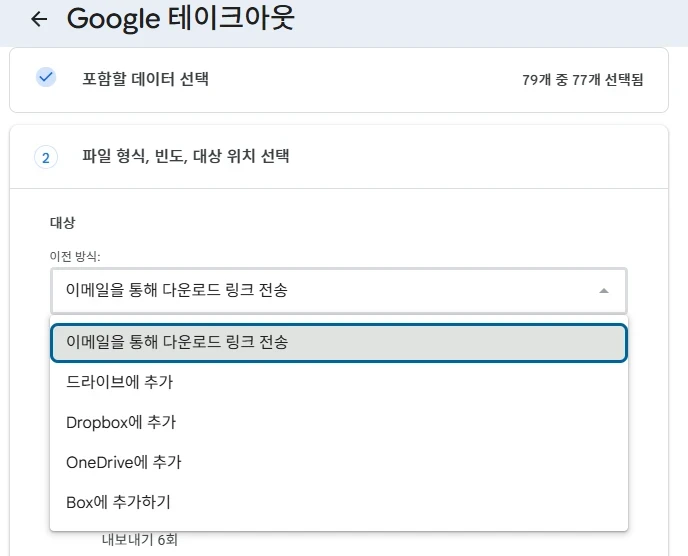688x556 pixels.
Task: Click the back arrow next to Google 테이크아웃
Action: [x=39, y=19]
